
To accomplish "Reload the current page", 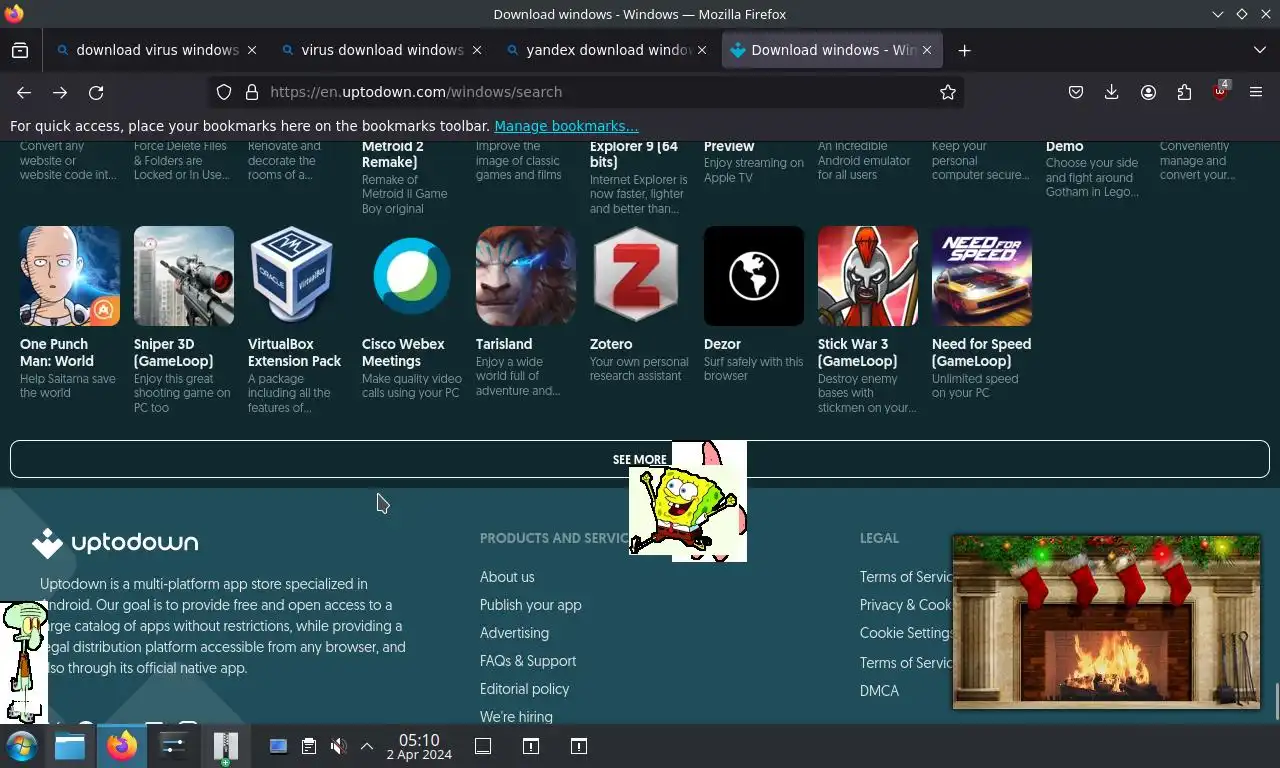I will pyautogui.click(x=96, y=92).
